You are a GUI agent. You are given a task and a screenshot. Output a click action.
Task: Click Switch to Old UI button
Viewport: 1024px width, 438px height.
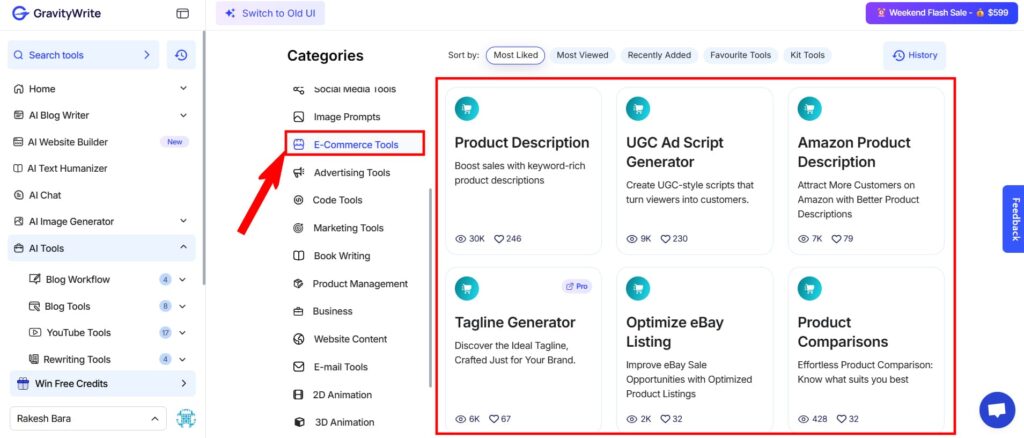point(270,13)
